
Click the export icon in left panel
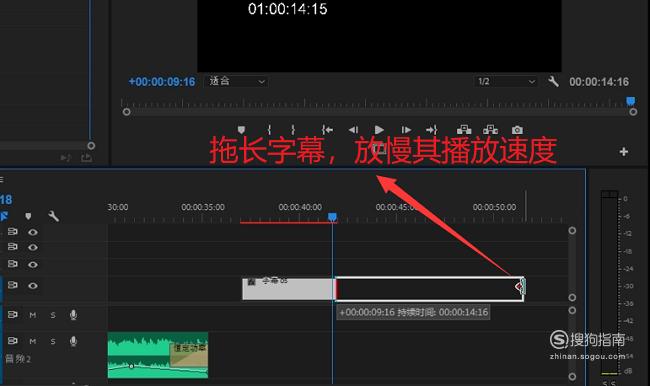(x=87, y=158)
